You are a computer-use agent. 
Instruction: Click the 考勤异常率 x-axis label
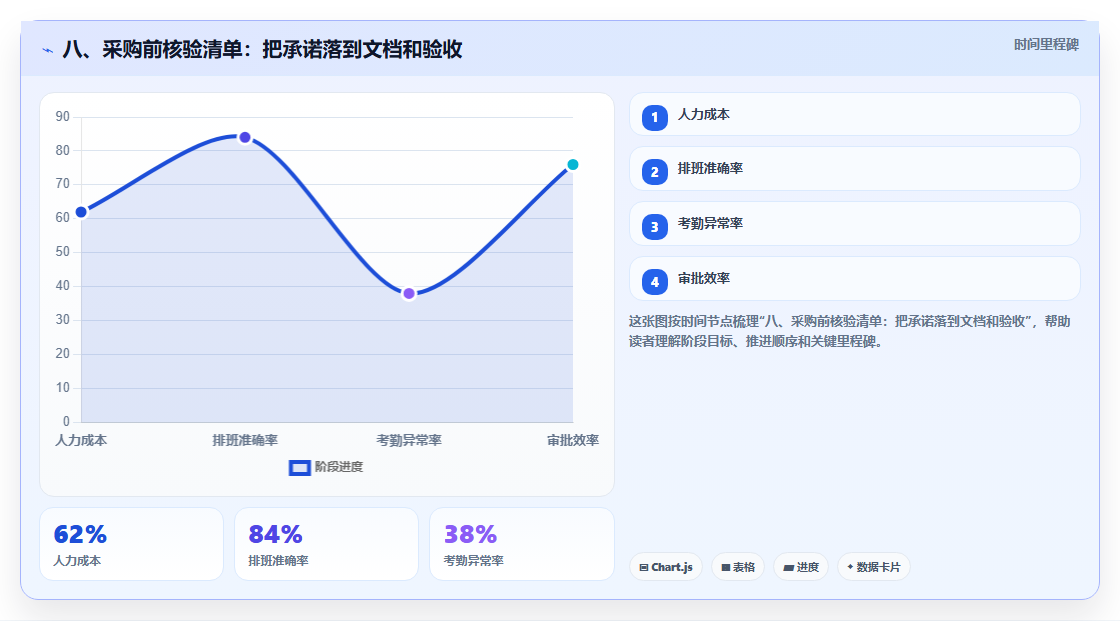[x=409, y=440]
